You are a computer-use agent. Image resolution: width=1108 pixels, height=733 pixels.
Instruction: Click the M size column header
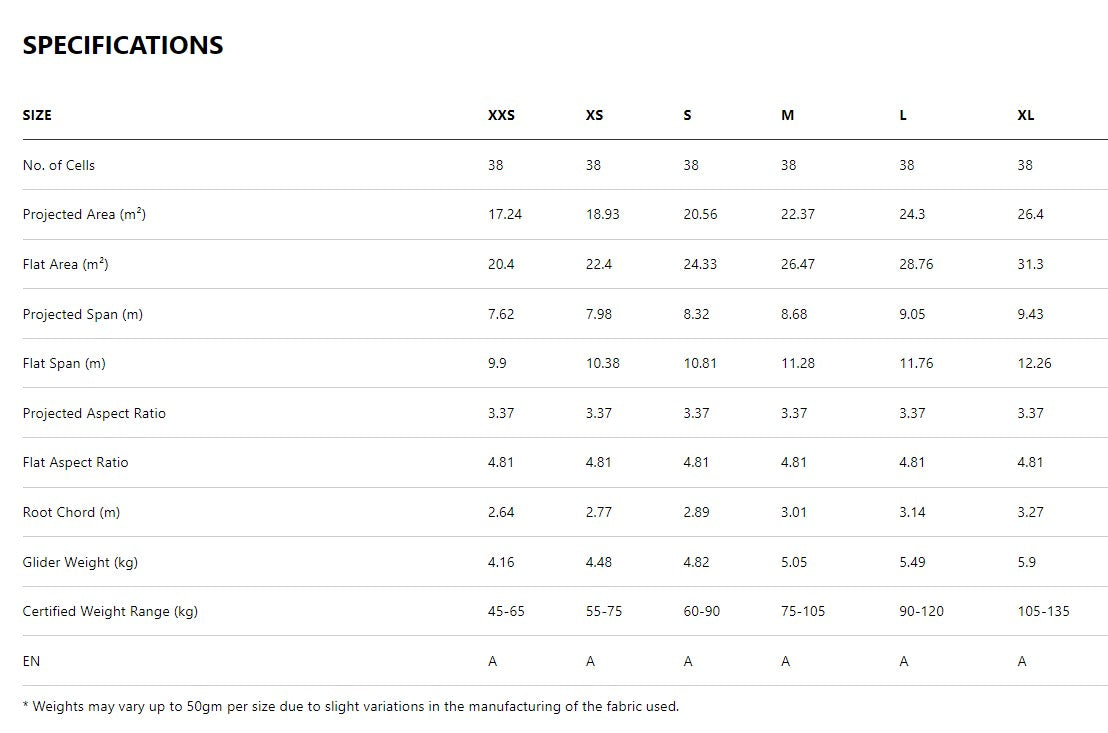(788, 115)
